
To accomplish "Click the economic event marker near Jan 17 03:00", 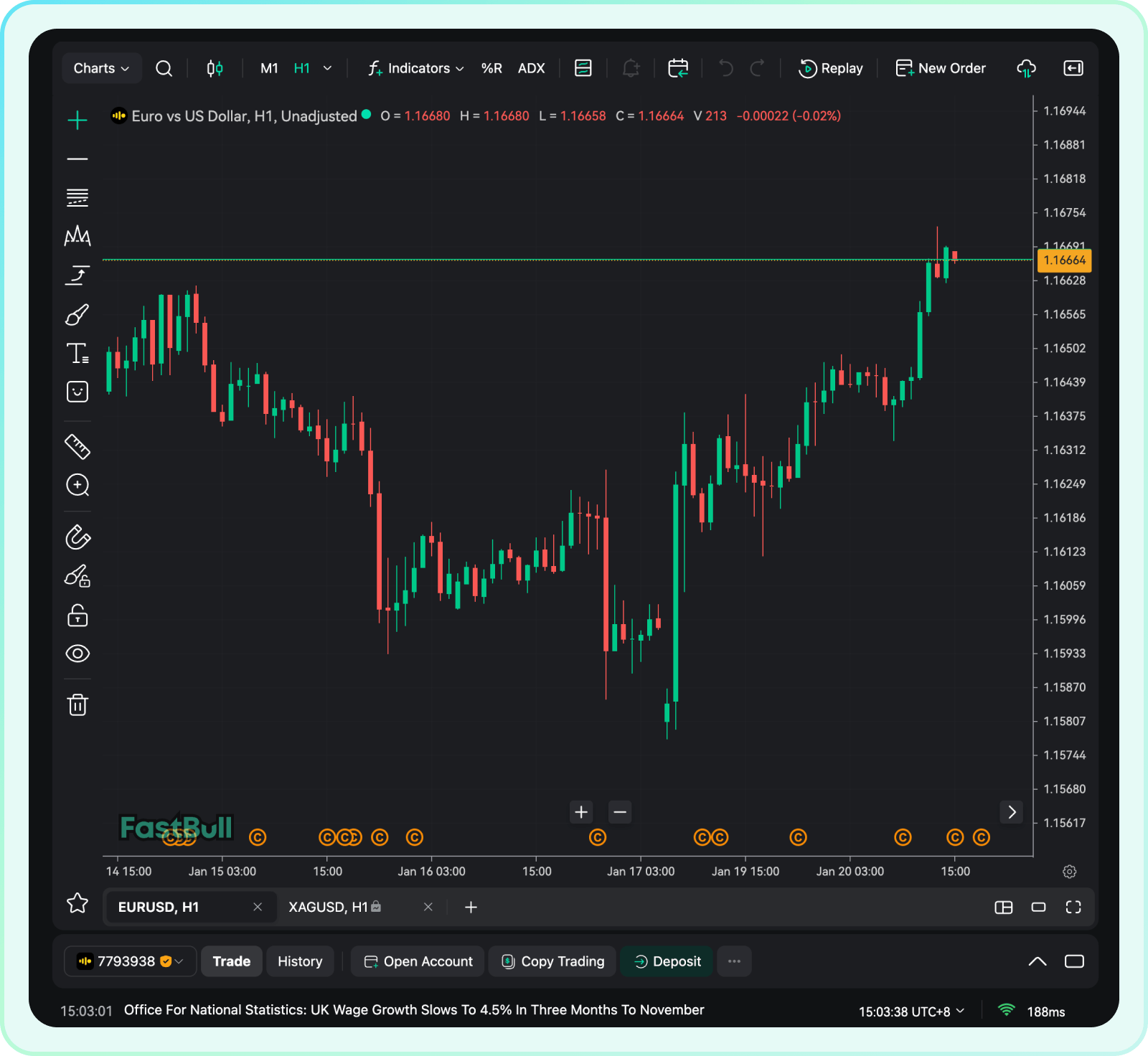I will 598,837.
